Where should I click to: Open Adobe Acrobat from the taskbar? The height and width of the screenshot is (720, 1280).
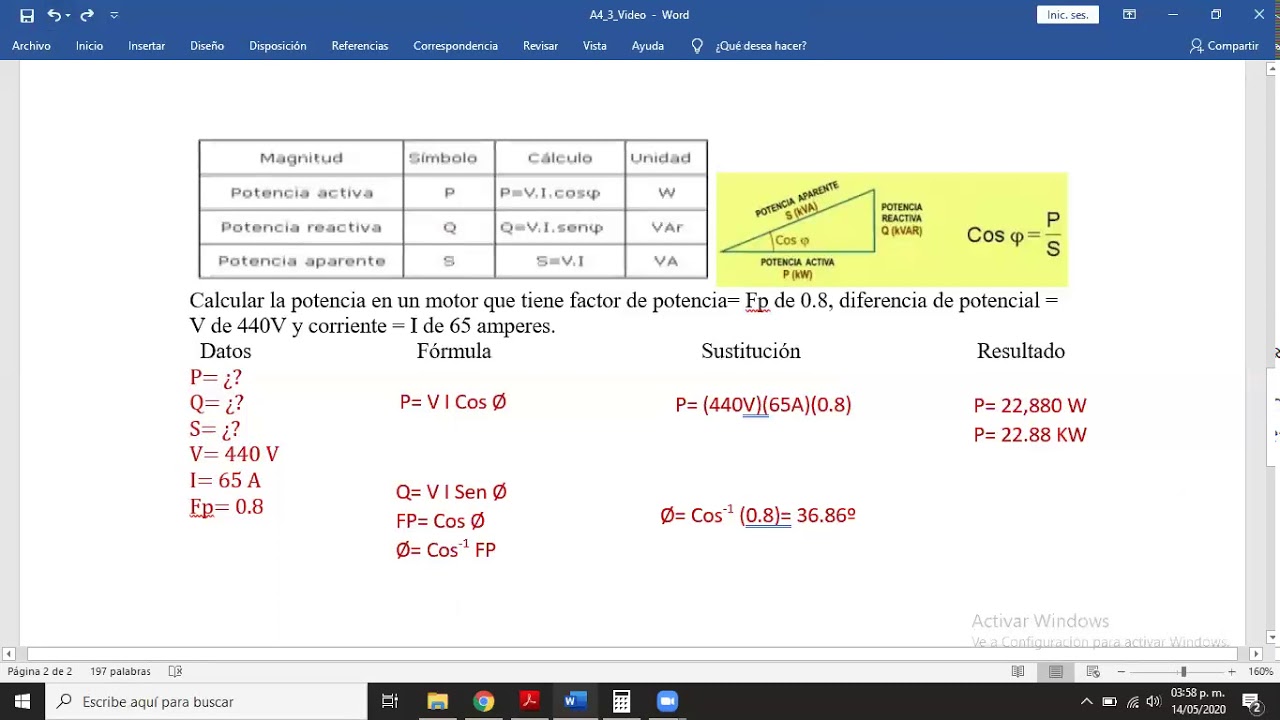coord(529,702)
